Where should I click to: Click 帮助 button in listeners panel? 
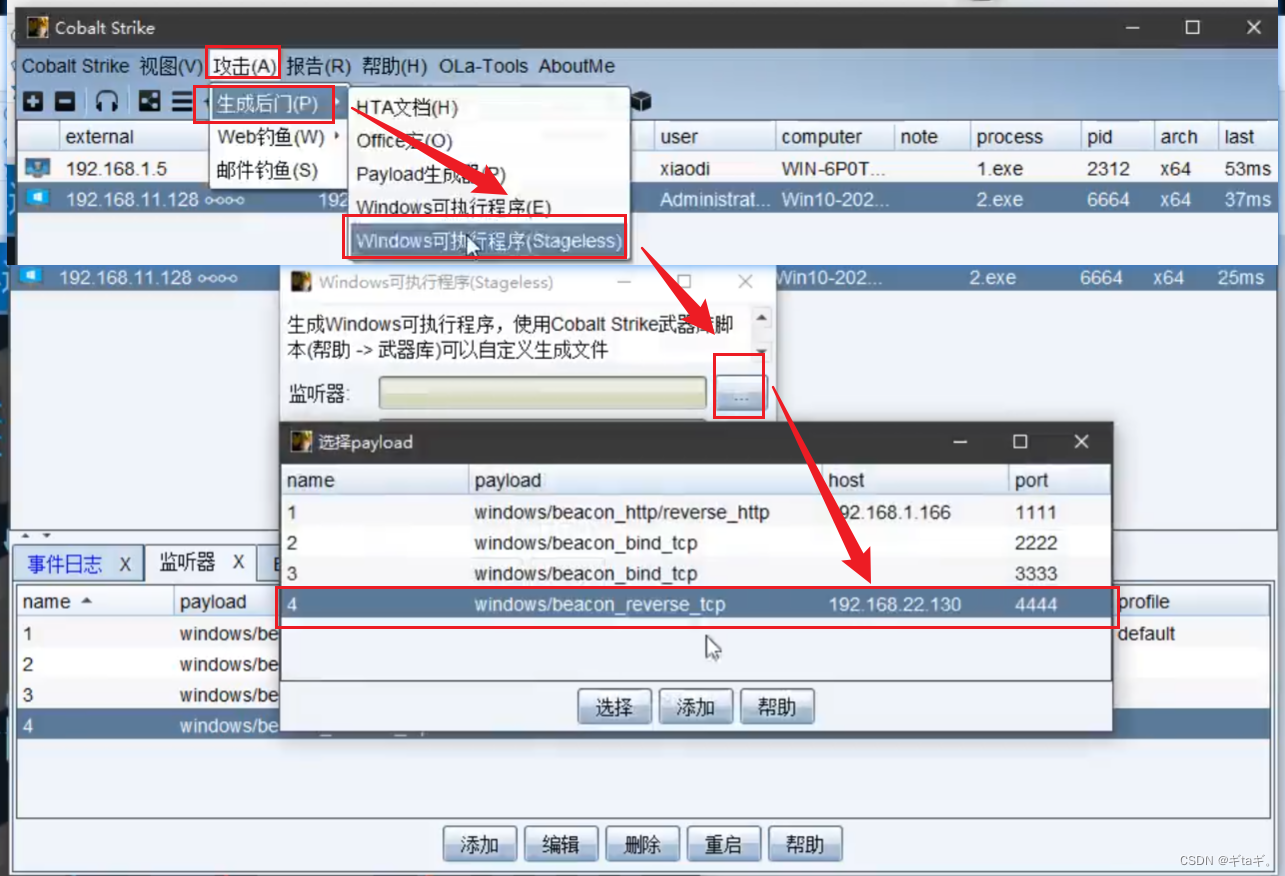(805, 844)
